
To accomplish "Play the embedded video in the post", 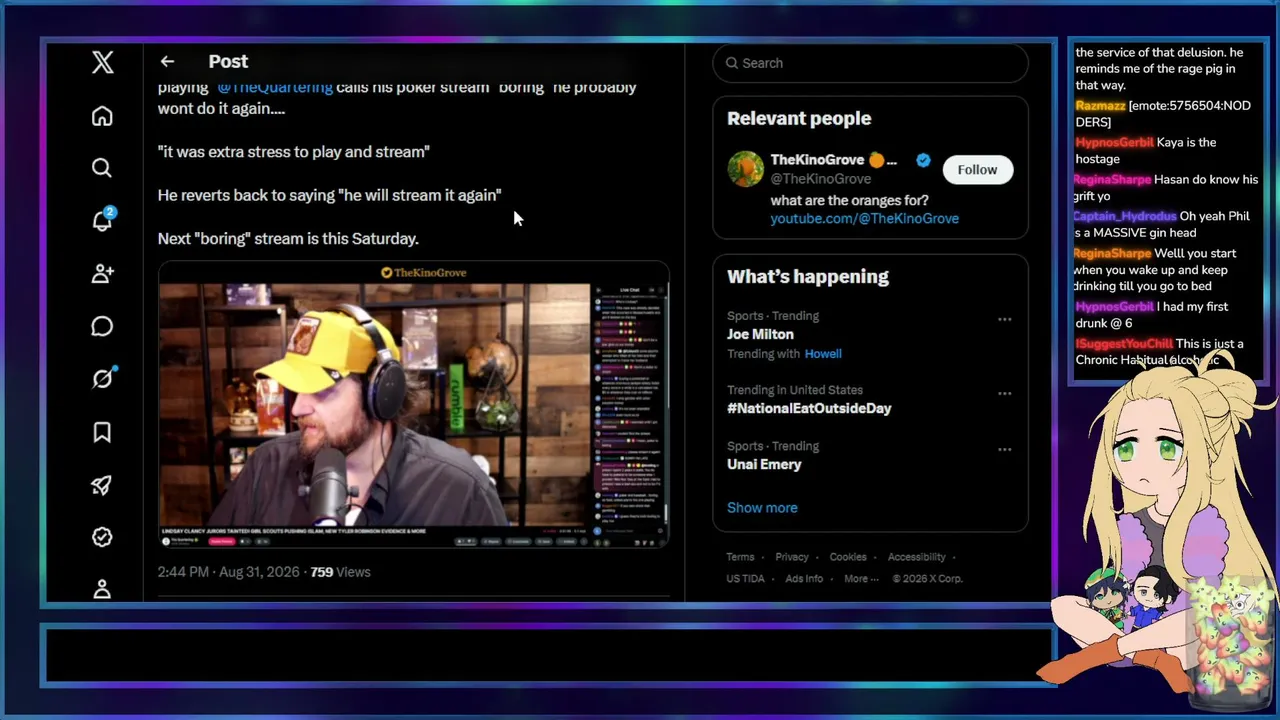I will (x=414, y=405).
